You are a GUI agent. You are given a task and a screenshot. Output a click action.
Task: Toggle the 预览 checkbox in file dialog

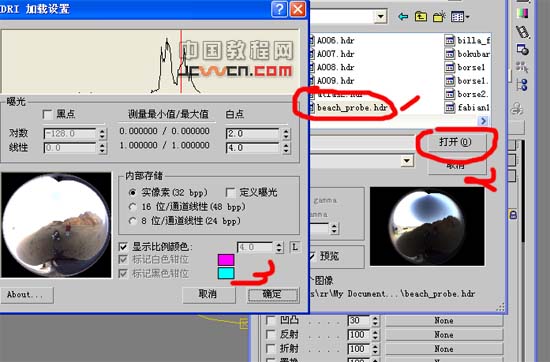pos(311,256)
